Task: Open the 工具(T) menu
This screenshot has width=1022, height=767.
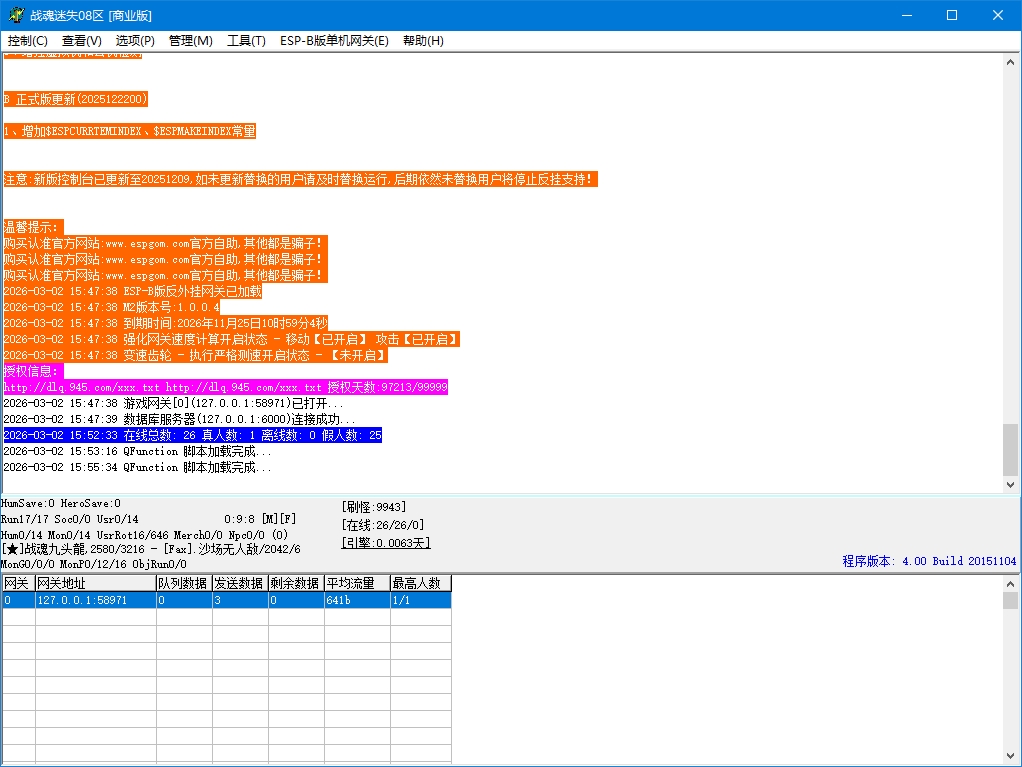Action: coord(246,41)
